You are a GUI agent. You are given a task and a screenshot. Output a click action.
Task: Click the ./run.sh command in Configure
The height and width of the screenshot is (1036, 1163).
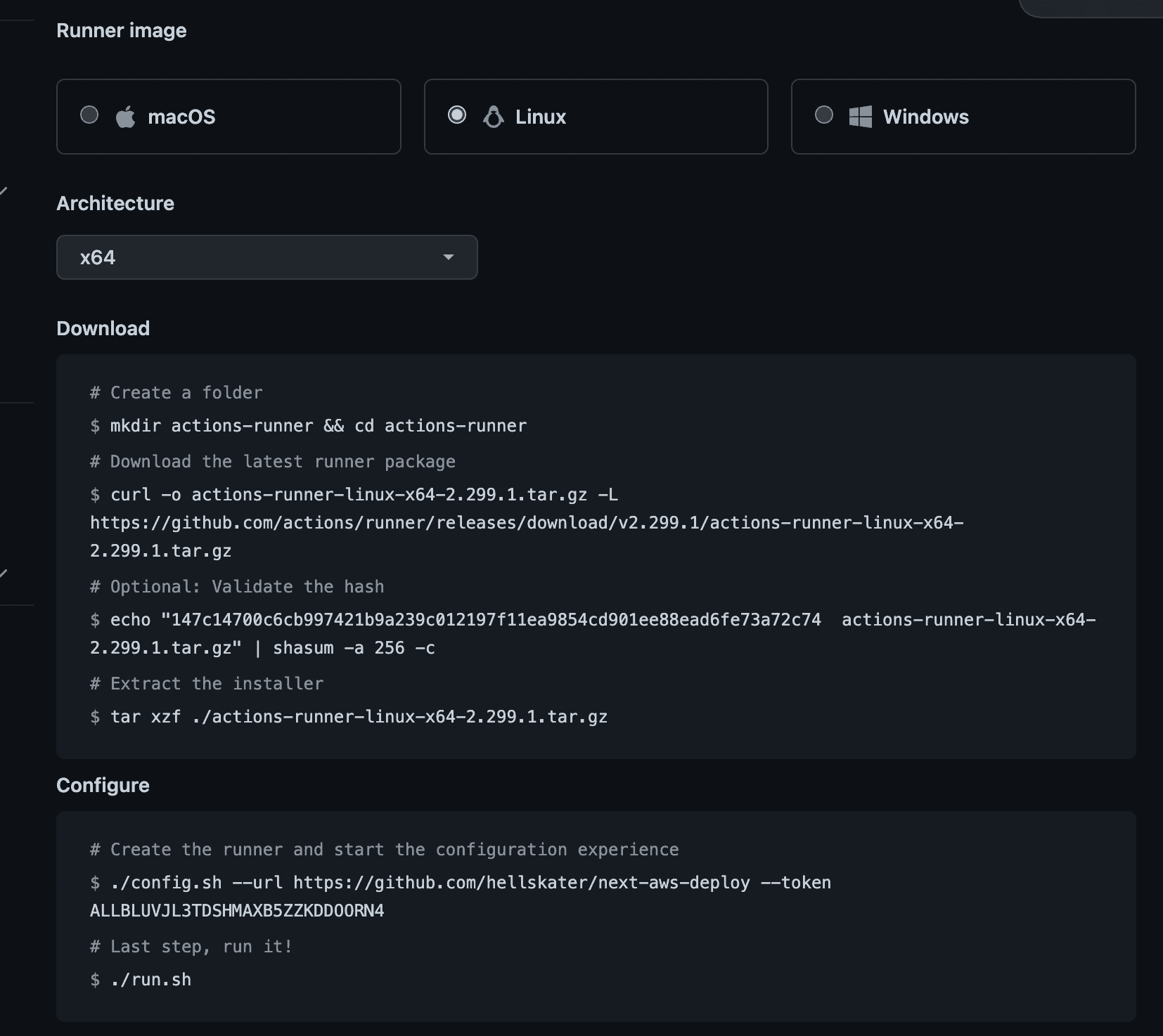(x=150, y=979)
